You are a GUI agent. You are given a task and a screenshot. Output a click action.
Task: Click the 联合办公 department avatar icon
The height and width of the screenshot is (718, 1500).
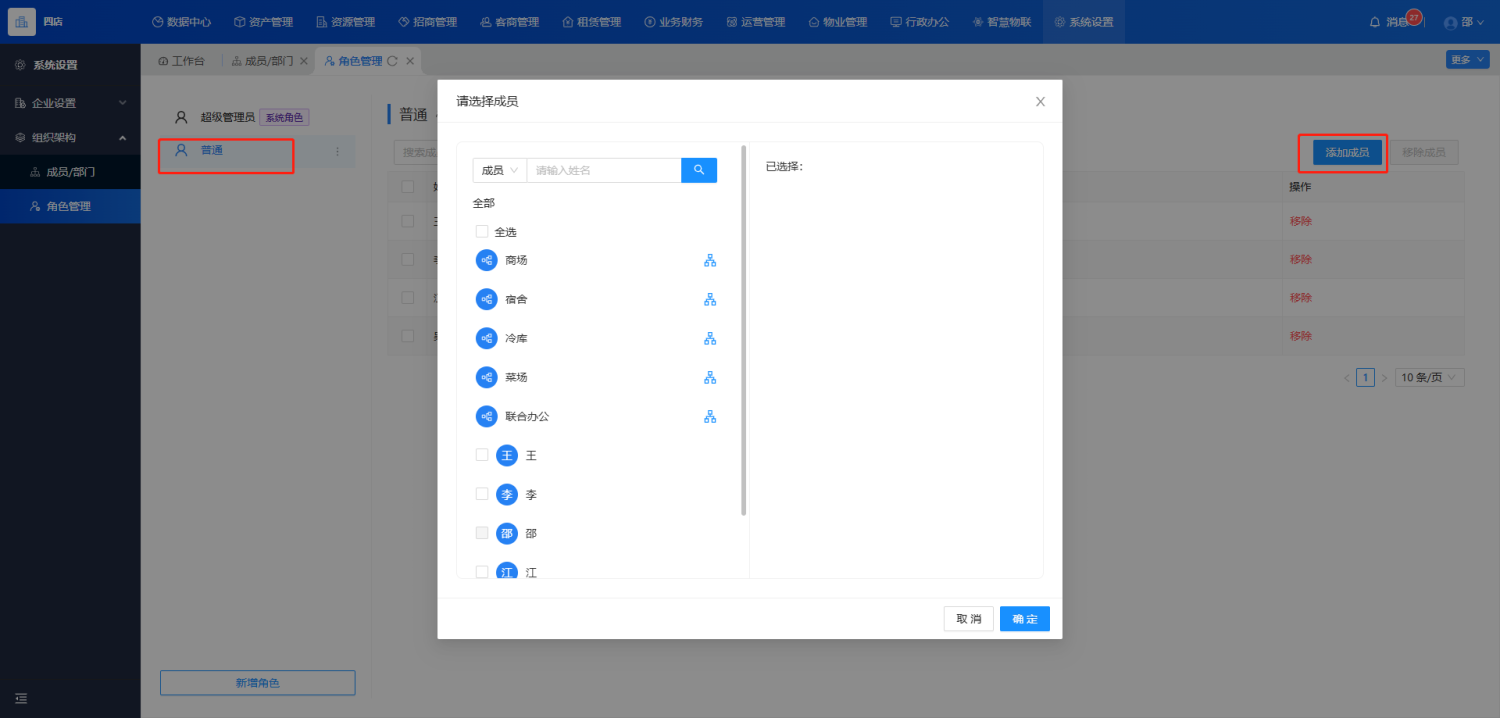tap(486, 416)
